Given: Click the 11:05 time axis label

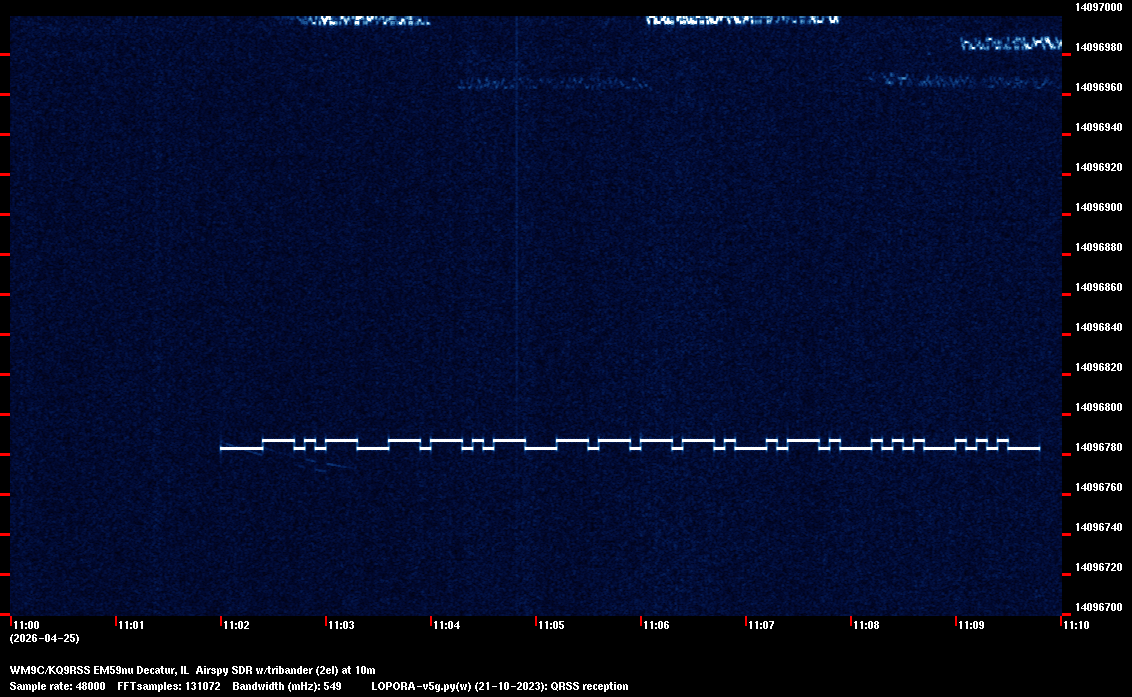Looking at the screenshot, I should (x=550, y=625).
